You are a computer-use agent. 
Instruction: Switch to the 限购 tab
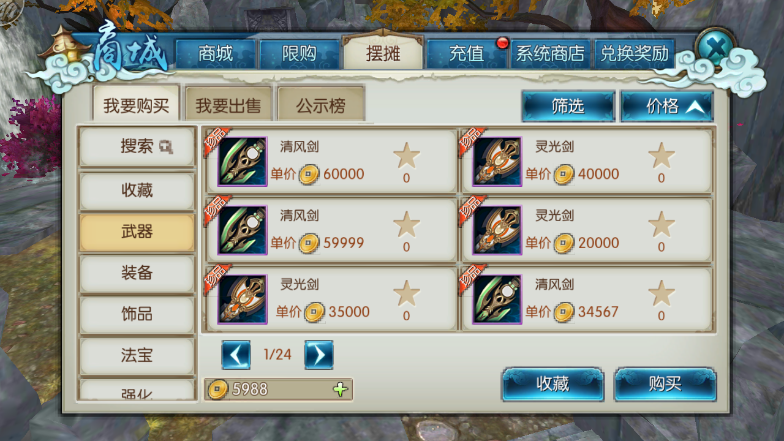[x=299, y=54]
